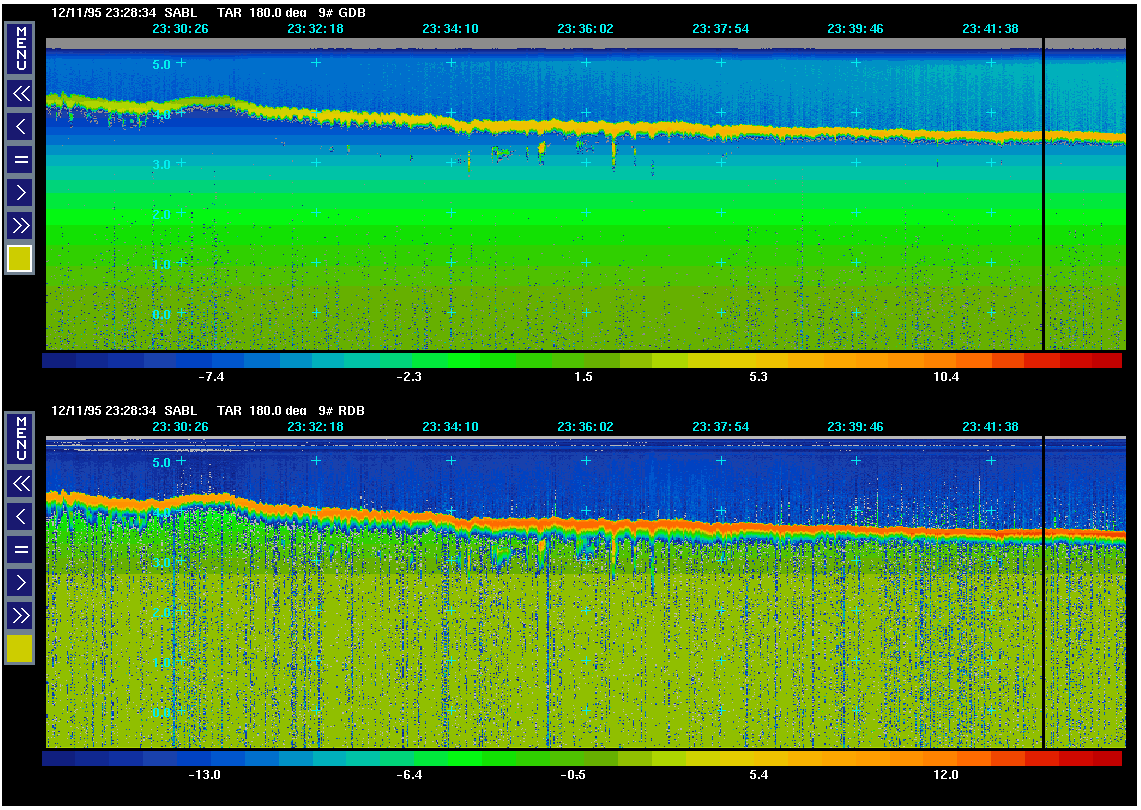Select the 23:41:38 time label in bottom panel
1141x810 pixels.
pos(990,427)
